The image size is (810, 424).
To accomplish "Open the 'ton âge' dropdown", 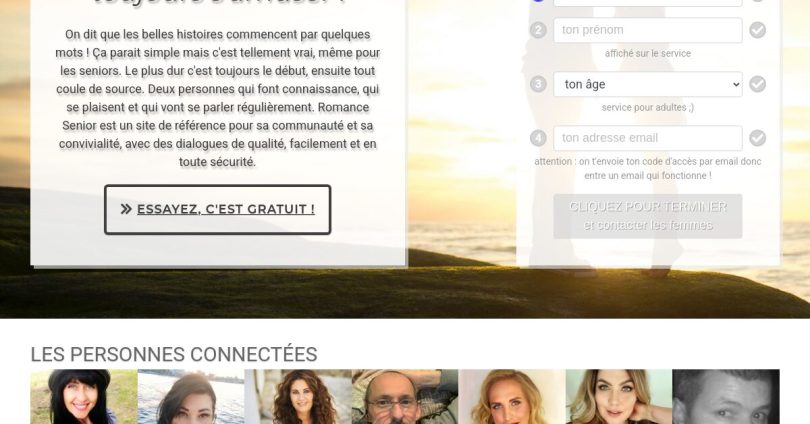I will 648,84.
